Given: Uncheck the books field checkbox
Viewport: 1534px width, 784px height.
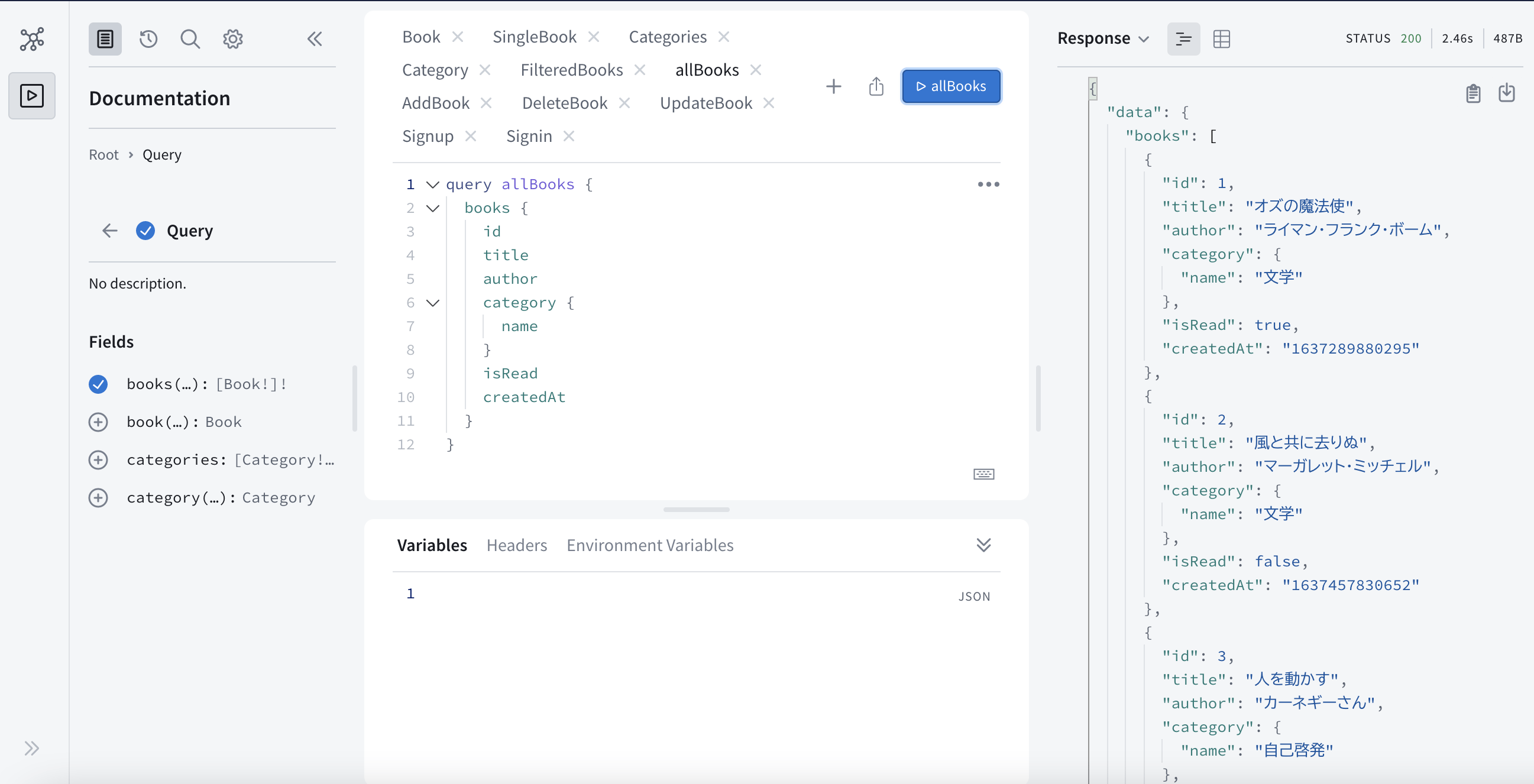Looking at the screenshot, I should coord(98,384).
